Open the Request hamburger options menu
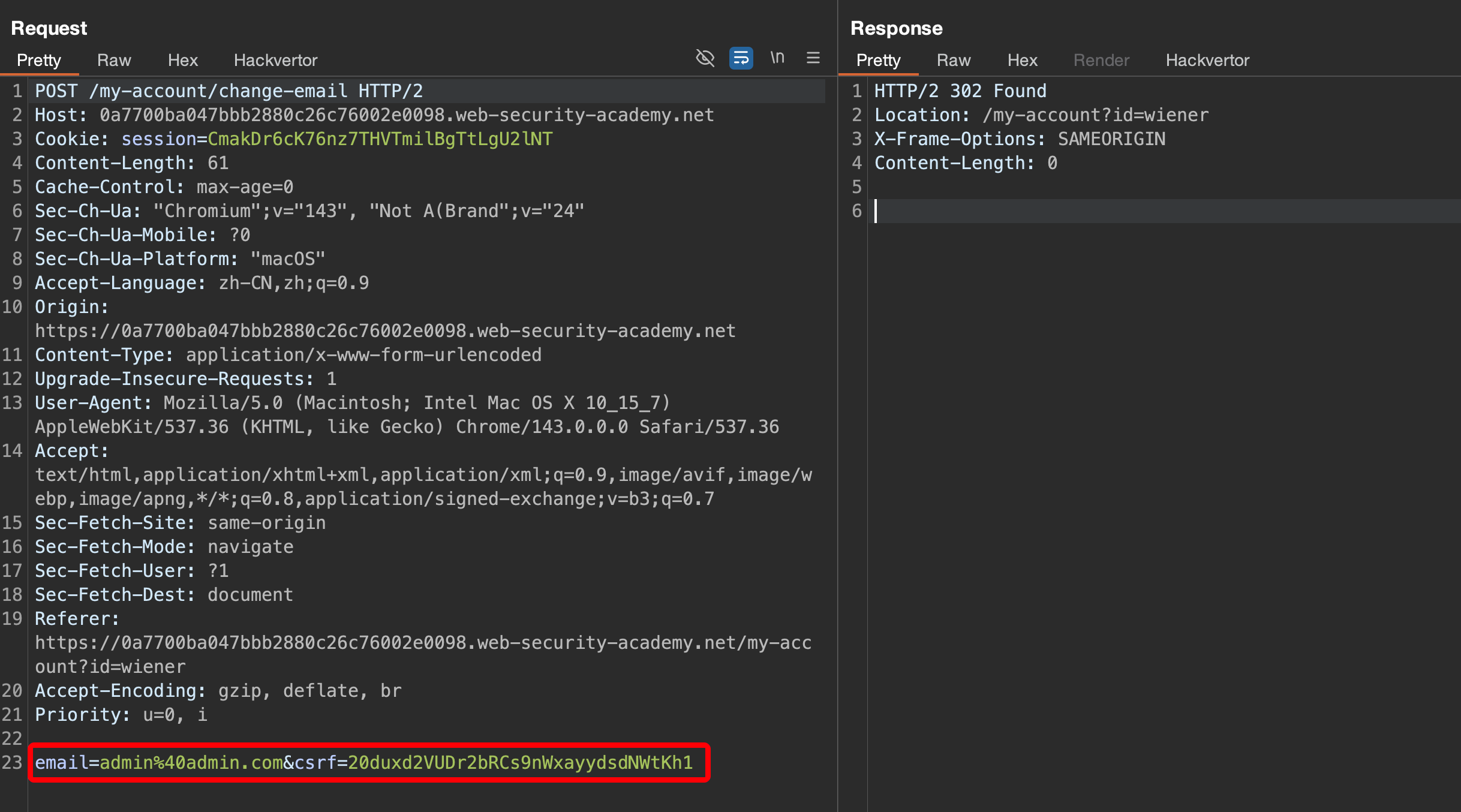 tap(813, 58)
